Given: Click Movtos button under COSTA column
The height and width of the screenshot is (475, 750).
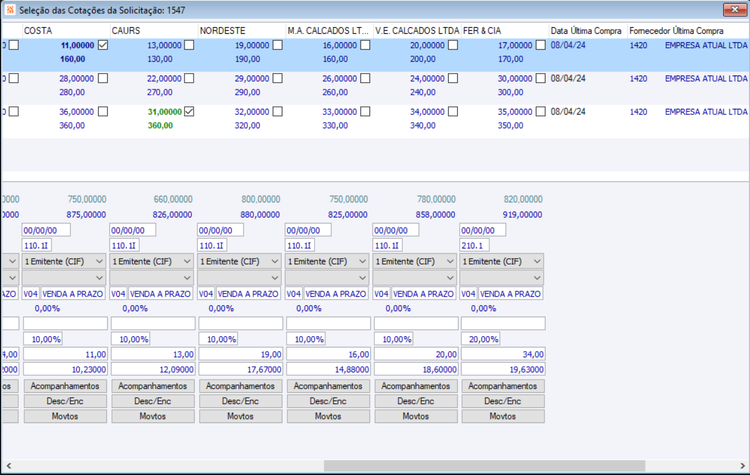Looking at the screenshot, I should (x=65, y=417).
